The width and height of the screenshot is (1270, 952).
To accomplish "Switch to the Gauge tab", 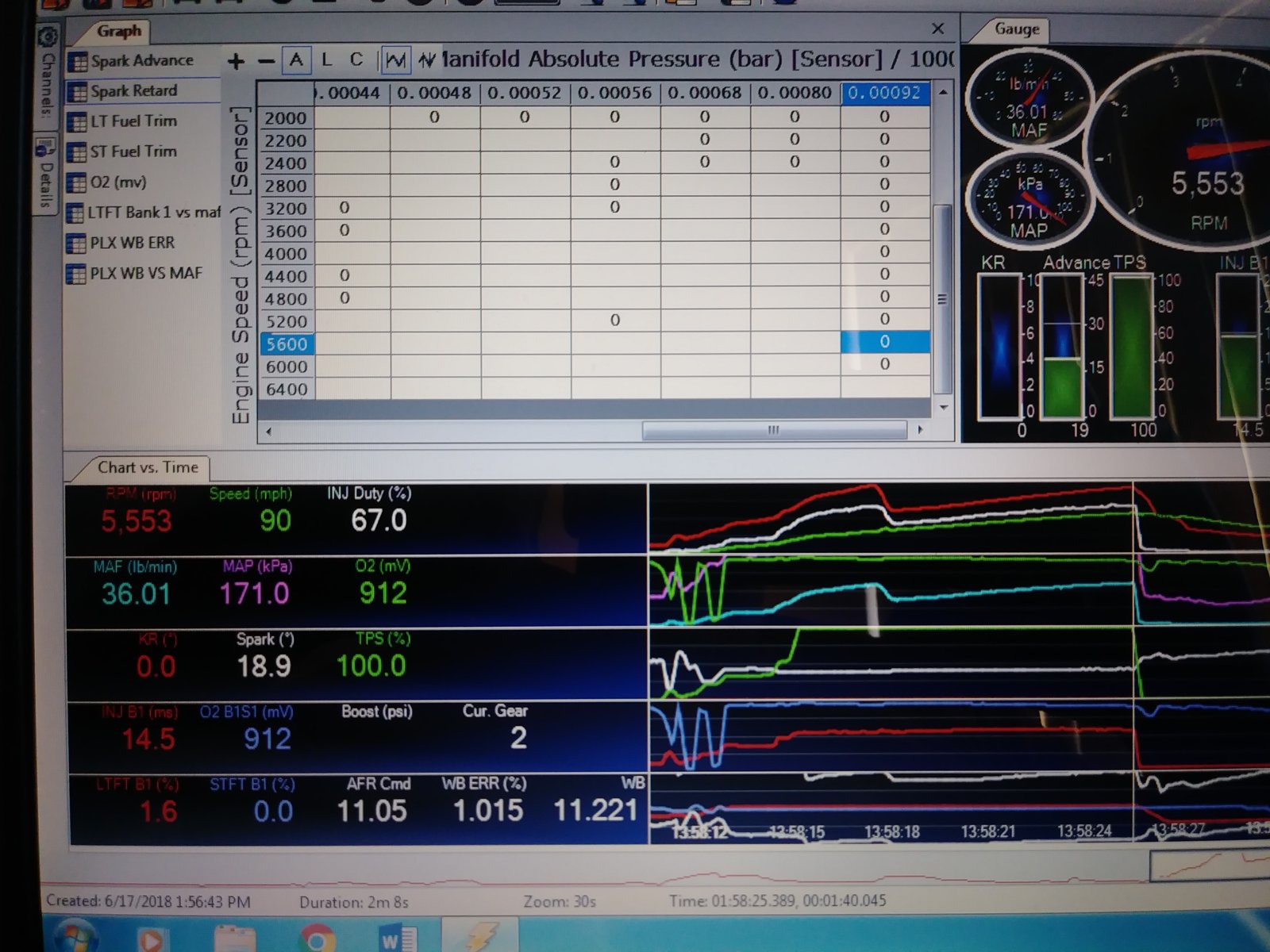I will (1017, 29).
